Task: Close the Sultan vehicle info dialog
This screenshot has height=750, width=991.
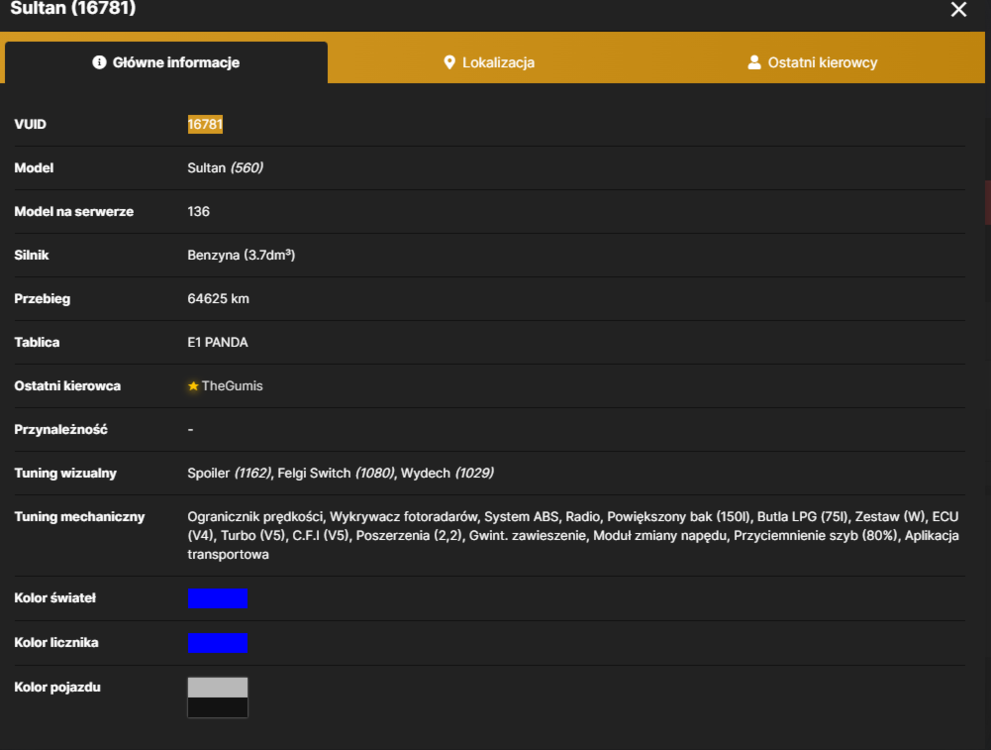Action: tap(958, 9)
